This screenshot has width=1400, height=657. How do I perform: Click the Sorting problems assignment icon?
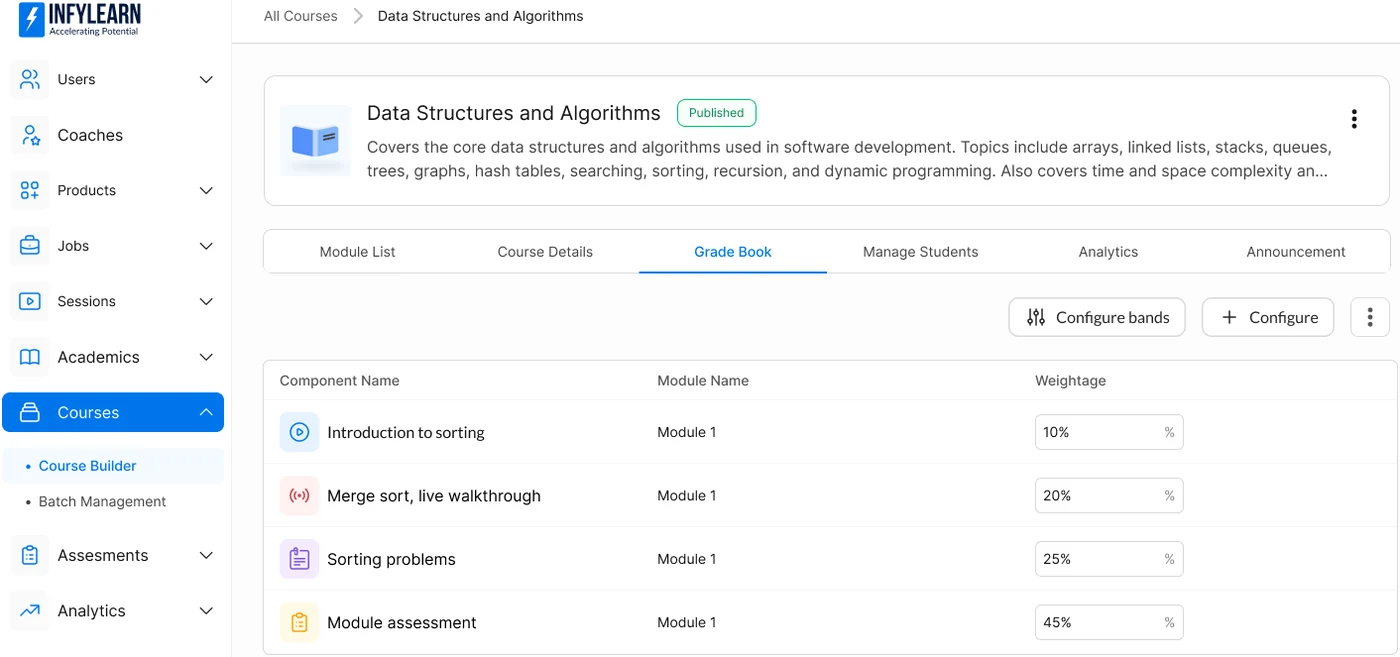click(x=299, y=559)
